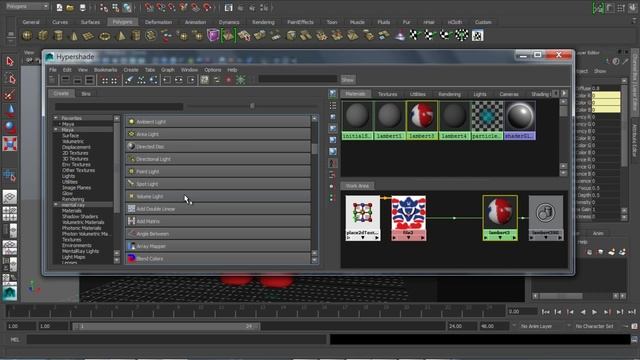Click Hypershade show top tabs only icon

(x=65, y=80)
